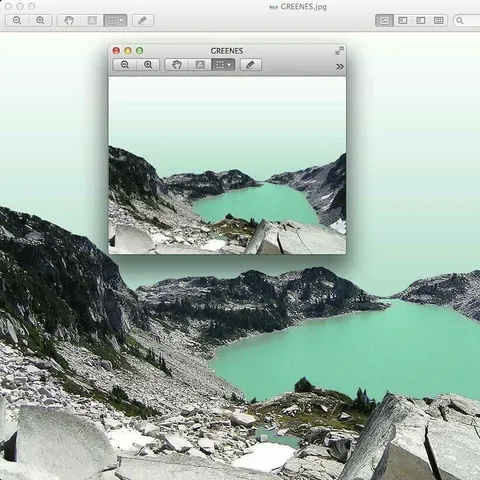Zoom out in the outer GREENES.jpg window toolbar
480x480 pixels.
coord(17,20)
